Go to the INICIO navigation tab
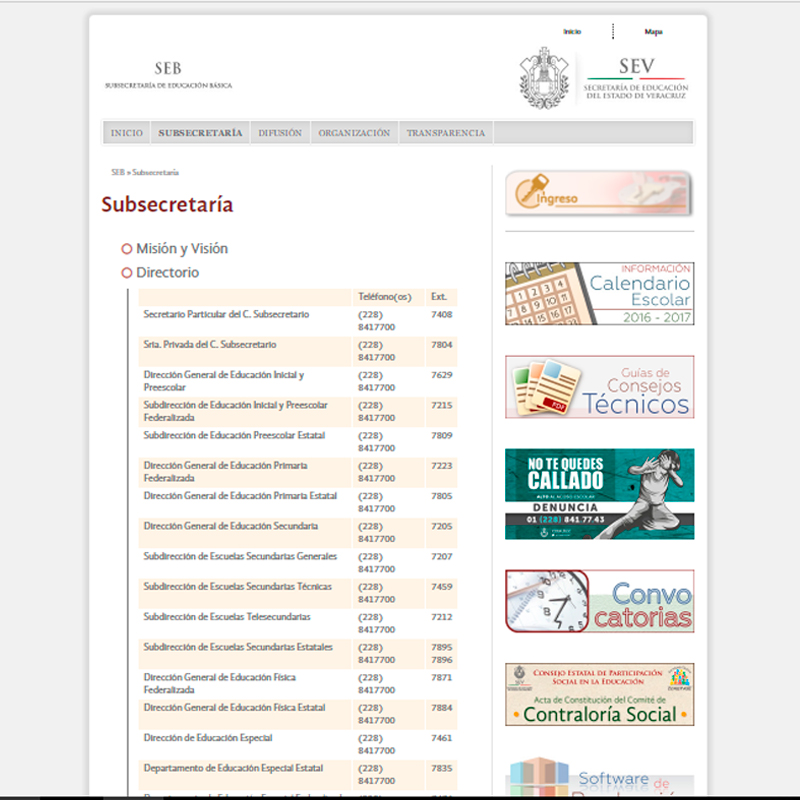Viewport: 800px width, 800px height. [x=127, y=133]
